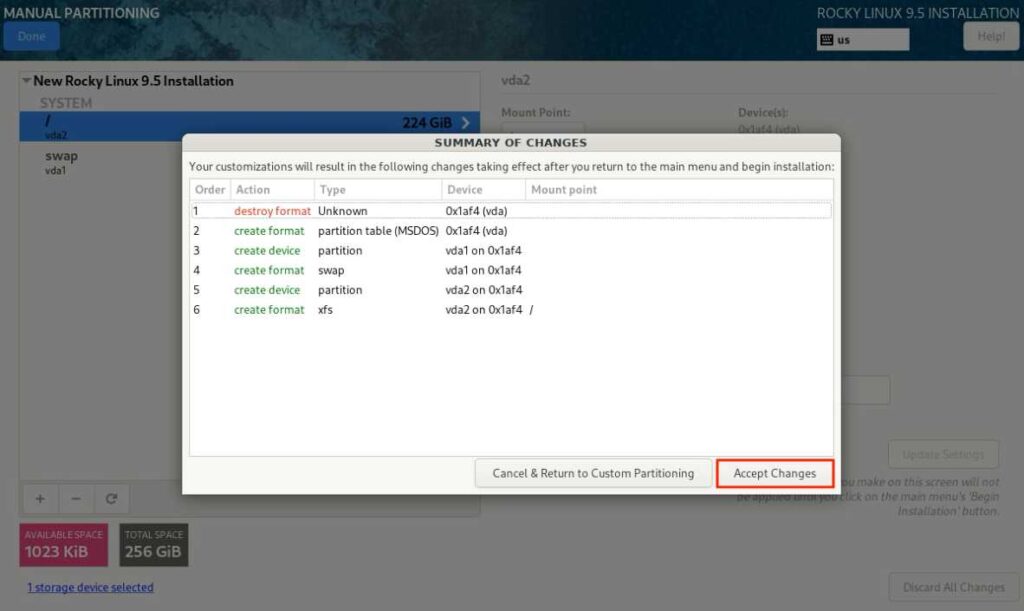The width and height of the screenshot is (1024, 611).
Task: Select 'partition table (MSDOS)' row
Action: [511, 230]
